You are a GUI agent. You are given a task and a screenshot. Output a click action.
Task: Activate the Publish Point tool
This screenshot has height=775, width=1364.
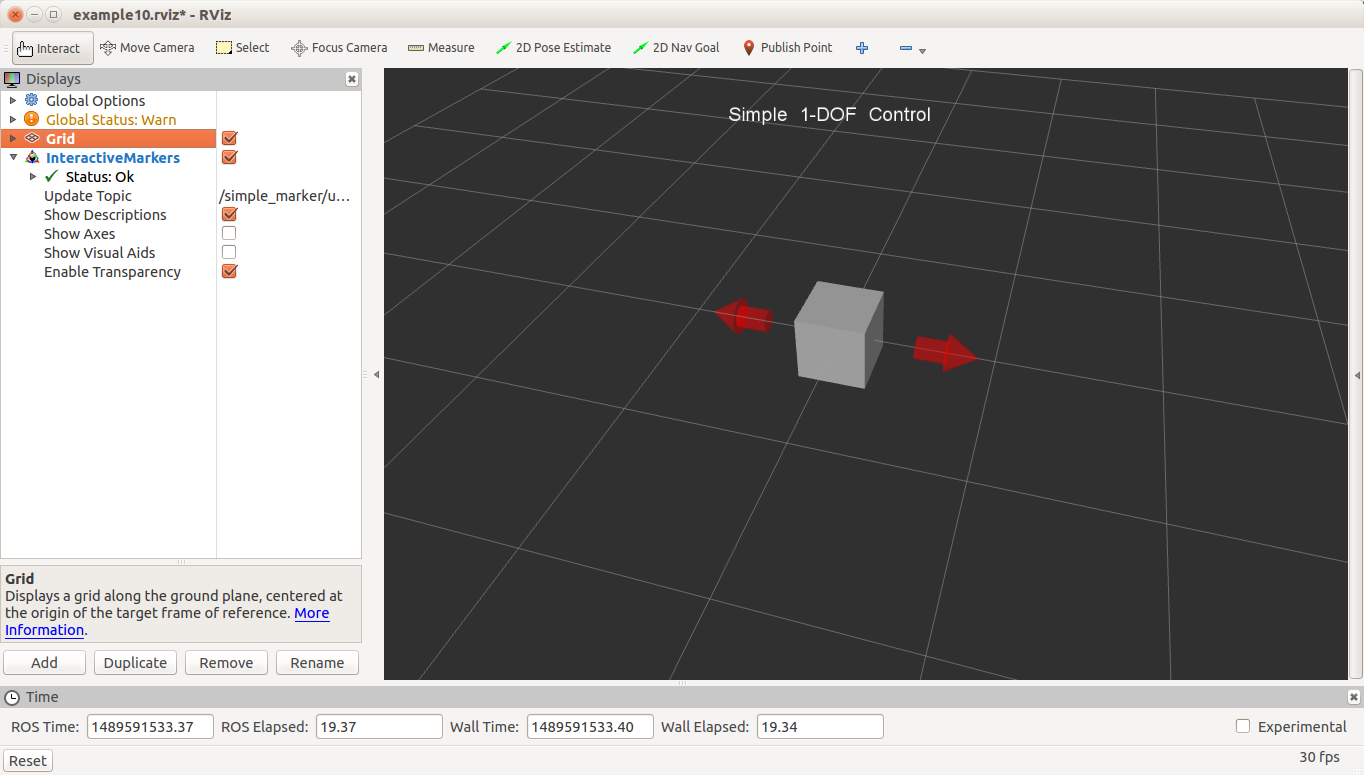point(787,47)
